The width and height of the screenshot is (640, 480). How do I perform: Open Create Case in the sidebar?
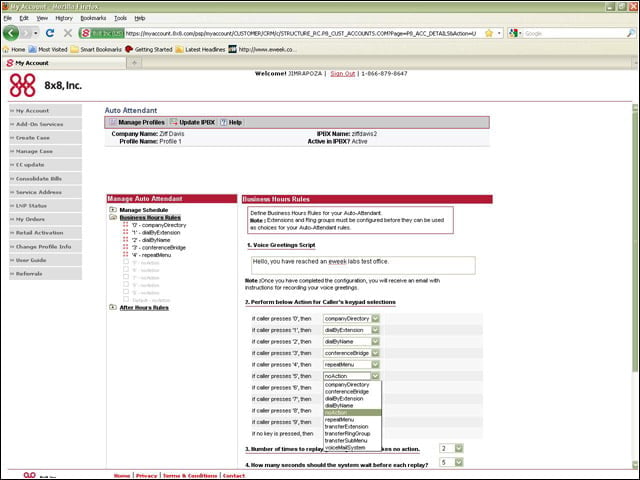pos(45,138)
